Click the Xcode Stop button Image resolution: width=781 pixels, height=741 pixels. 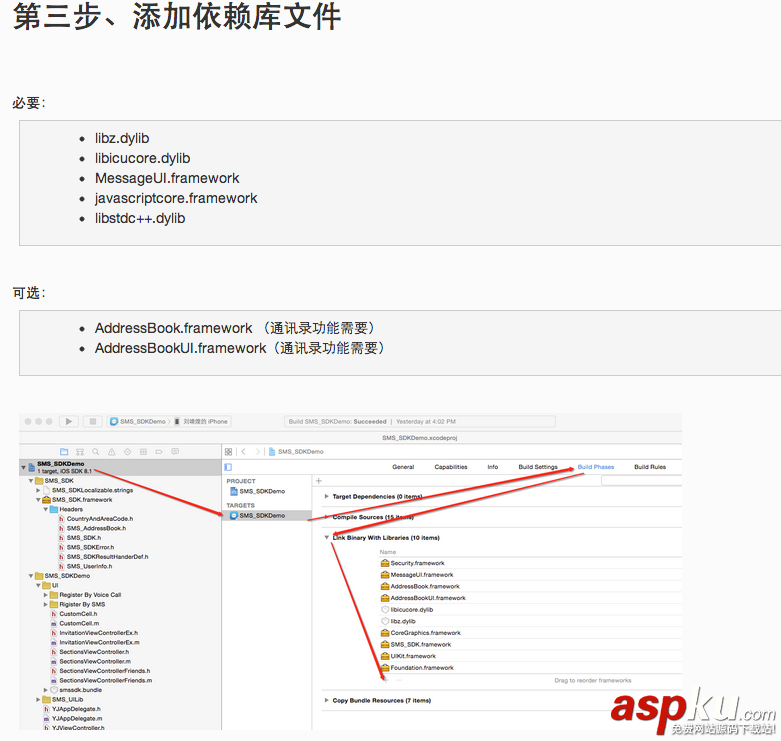pyautogui.click(x=93, y=421)
